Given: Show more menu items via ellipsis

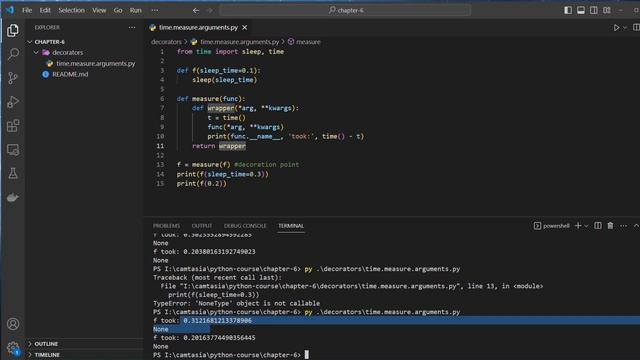Looking at the screenshot, I should (x=154, y=10).
